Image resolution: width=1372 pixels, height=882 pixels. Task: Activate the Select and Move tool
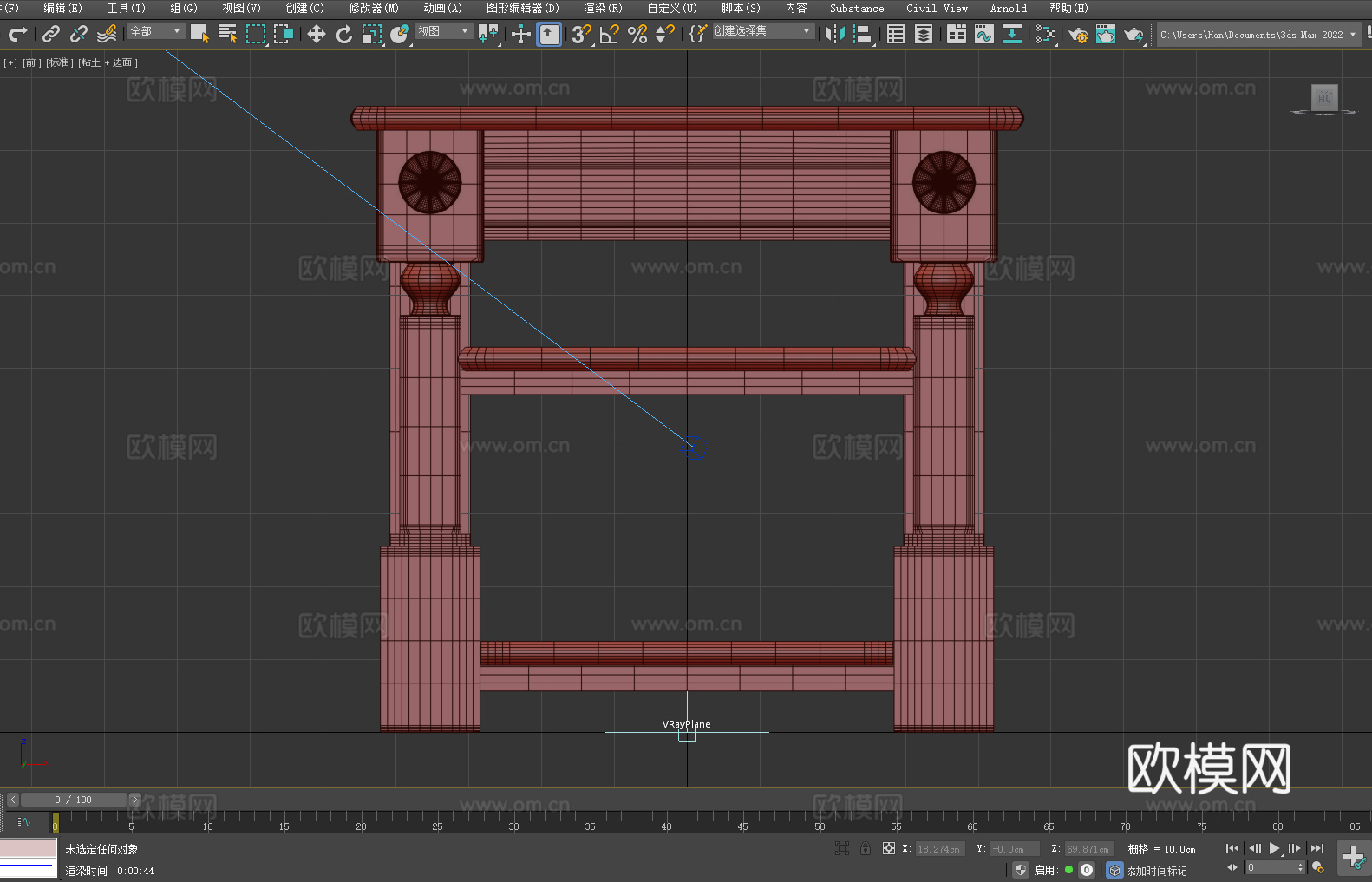coord(317,34)
